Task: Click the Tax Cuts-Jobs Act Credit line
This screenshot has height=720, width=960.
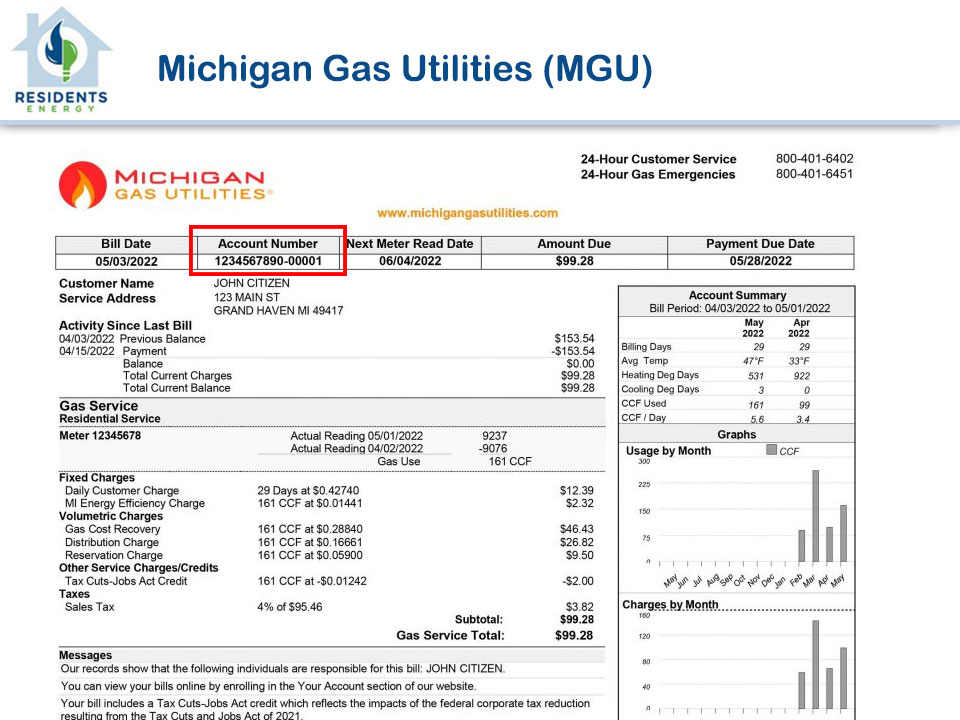Action: point(126,581)
